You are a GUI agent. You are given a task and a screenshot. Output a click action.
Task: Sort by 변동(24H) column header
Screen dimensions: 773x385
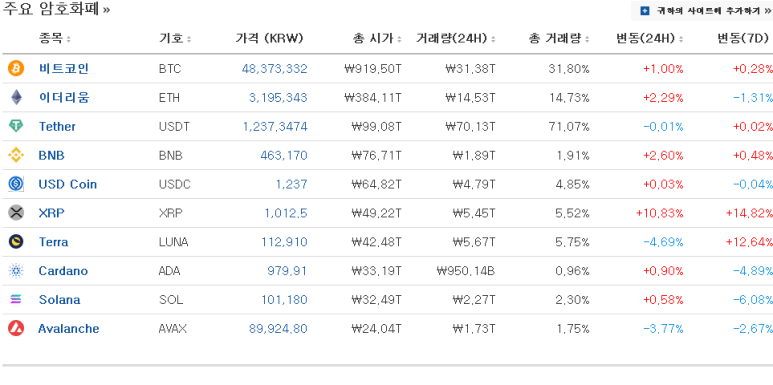[x=650, y=38]
